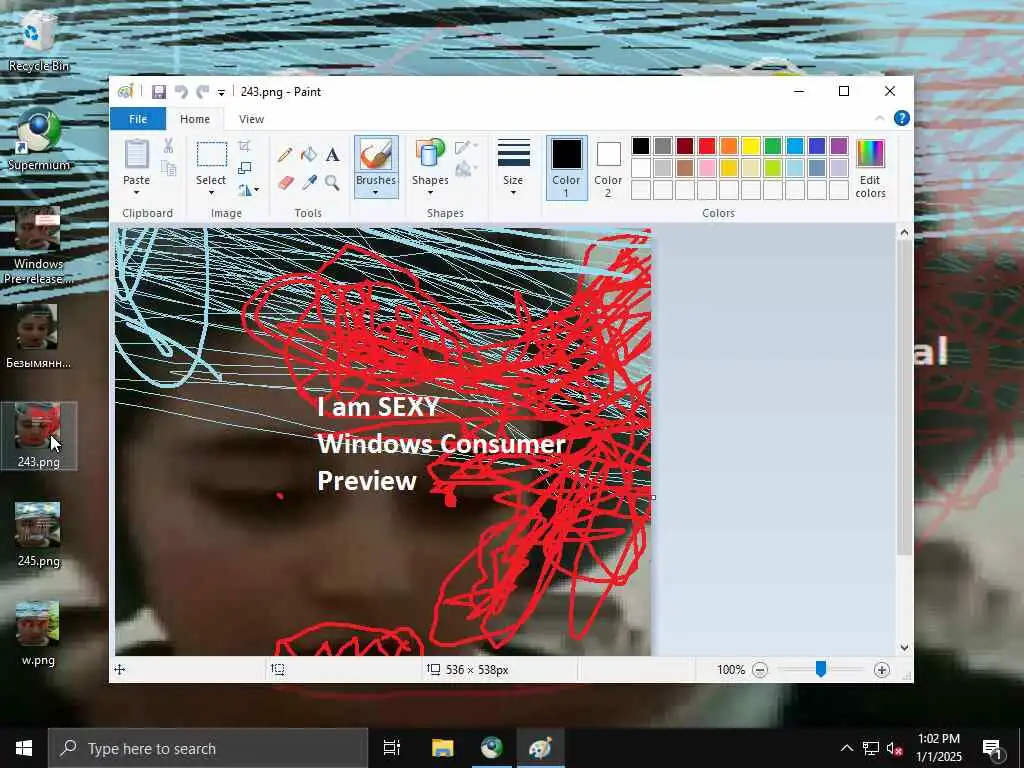
Task: Select the Color picker eyedropper tool
Action: (309, 182)
